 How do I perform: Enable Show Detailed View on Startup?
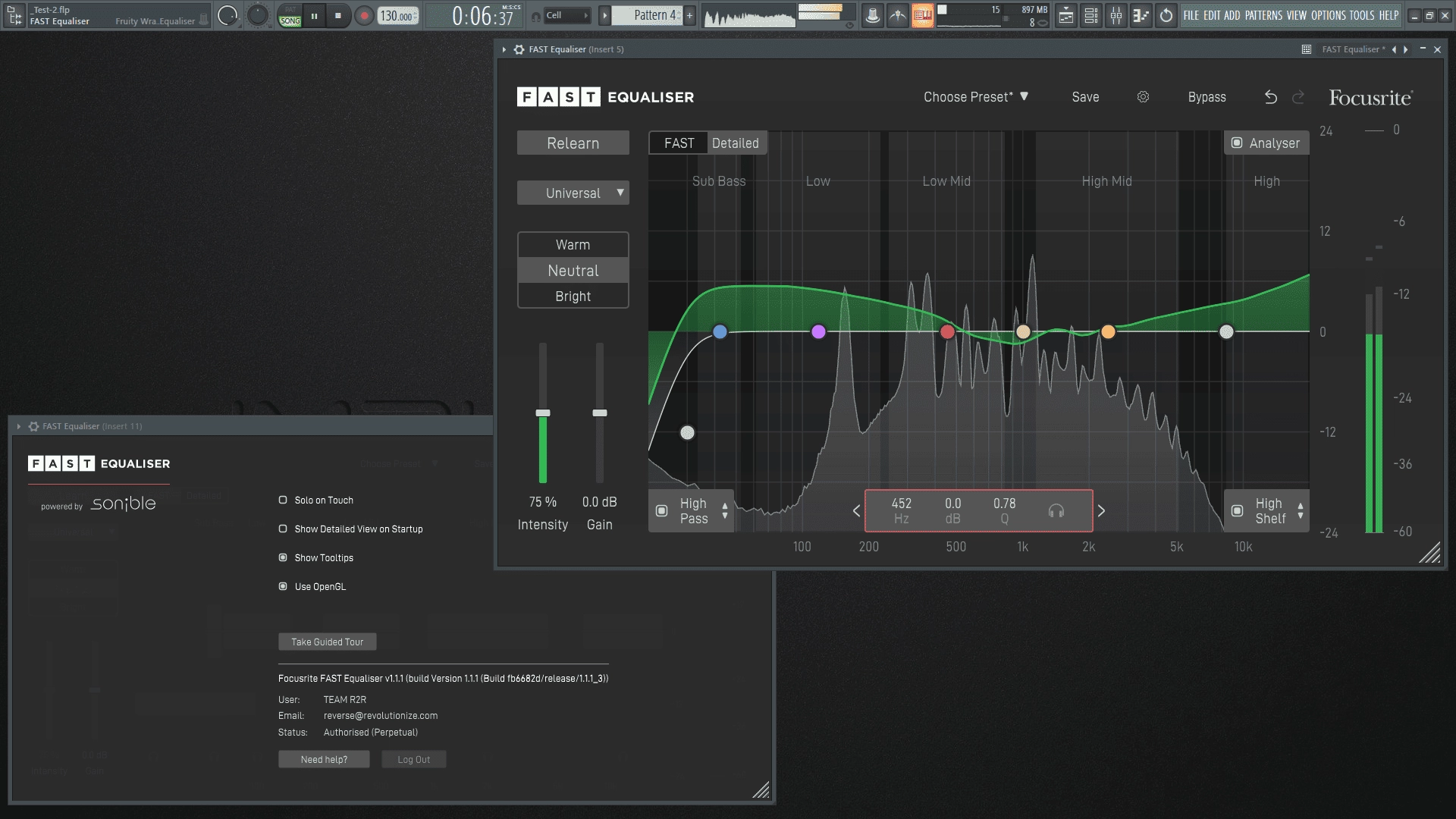283,529
